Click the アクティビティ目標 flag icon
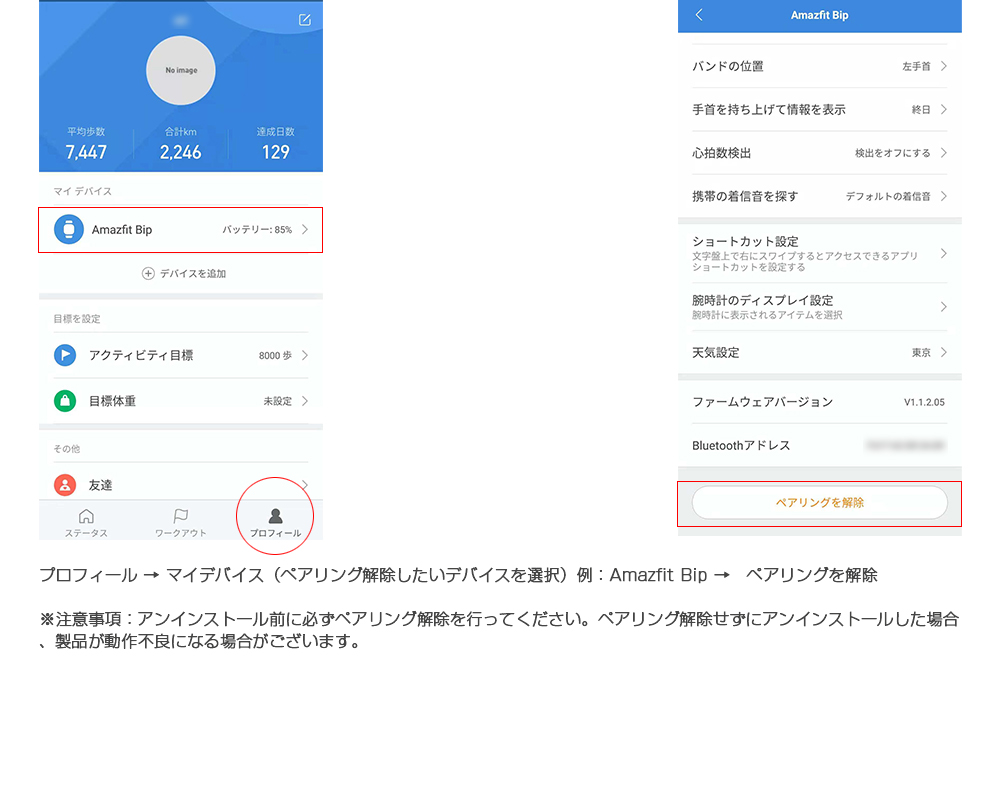This screenshot has height=800, width=1000. pyautogui.click(x=65, y=355)
